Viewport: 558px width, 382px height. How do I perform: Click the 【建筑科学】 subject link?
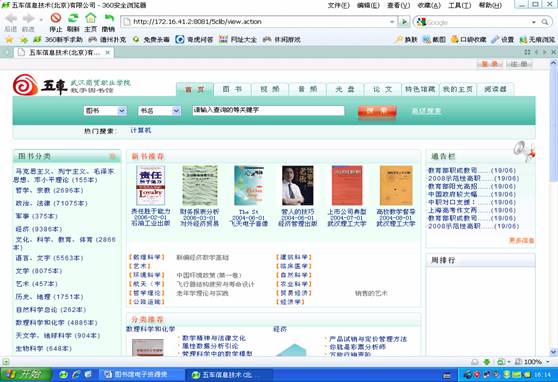click(x=294, y=257)
